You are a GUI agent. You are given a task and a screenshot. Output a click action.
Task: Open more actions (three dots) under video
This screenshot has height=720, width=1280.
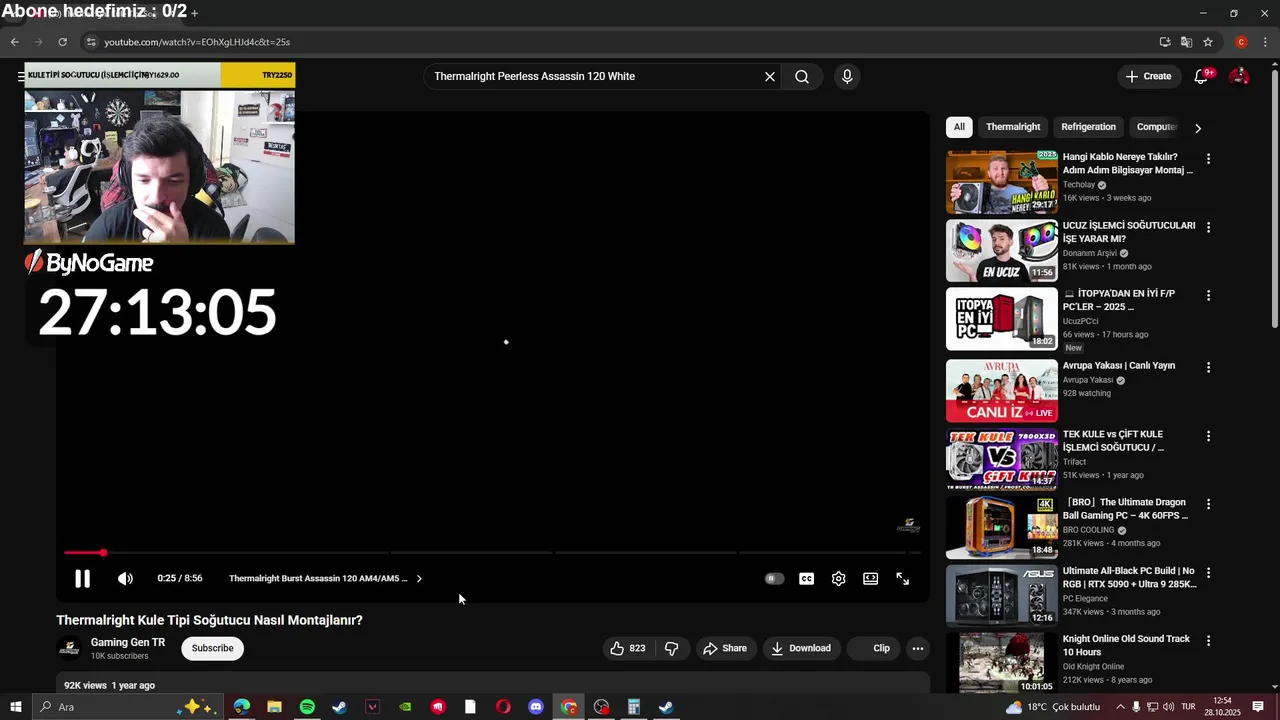917,648
